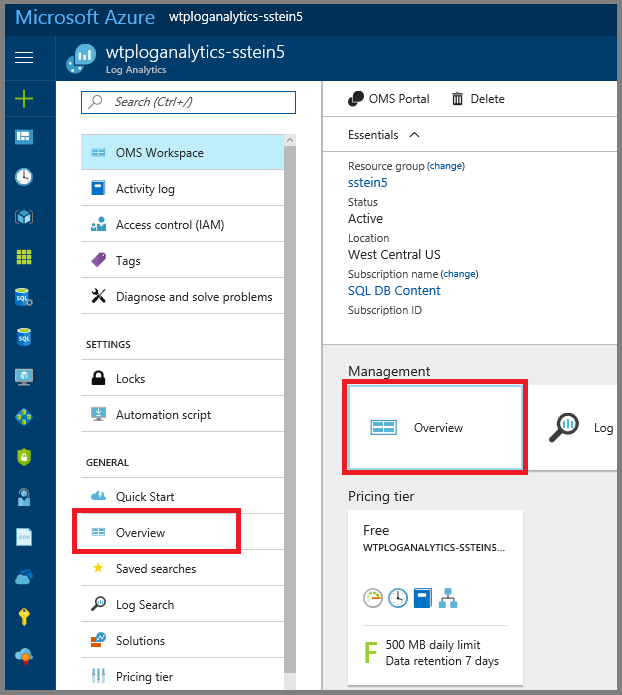622x695 pixels.
Task: Open the JSON template document icon
Action: (24, 537)
